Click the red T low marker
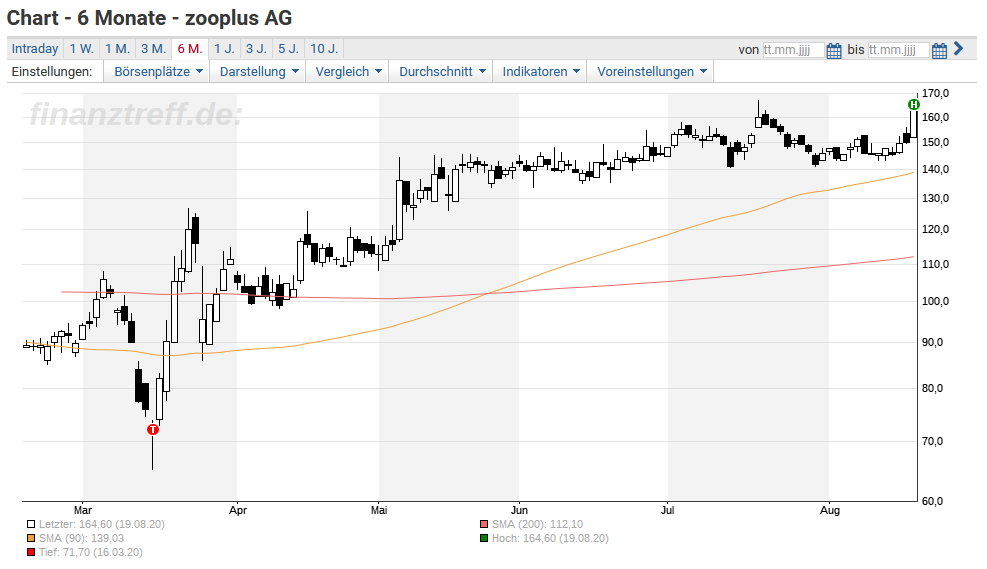This screenshot has width=987, height=569. pyautogui.click(x=153, y=429)
